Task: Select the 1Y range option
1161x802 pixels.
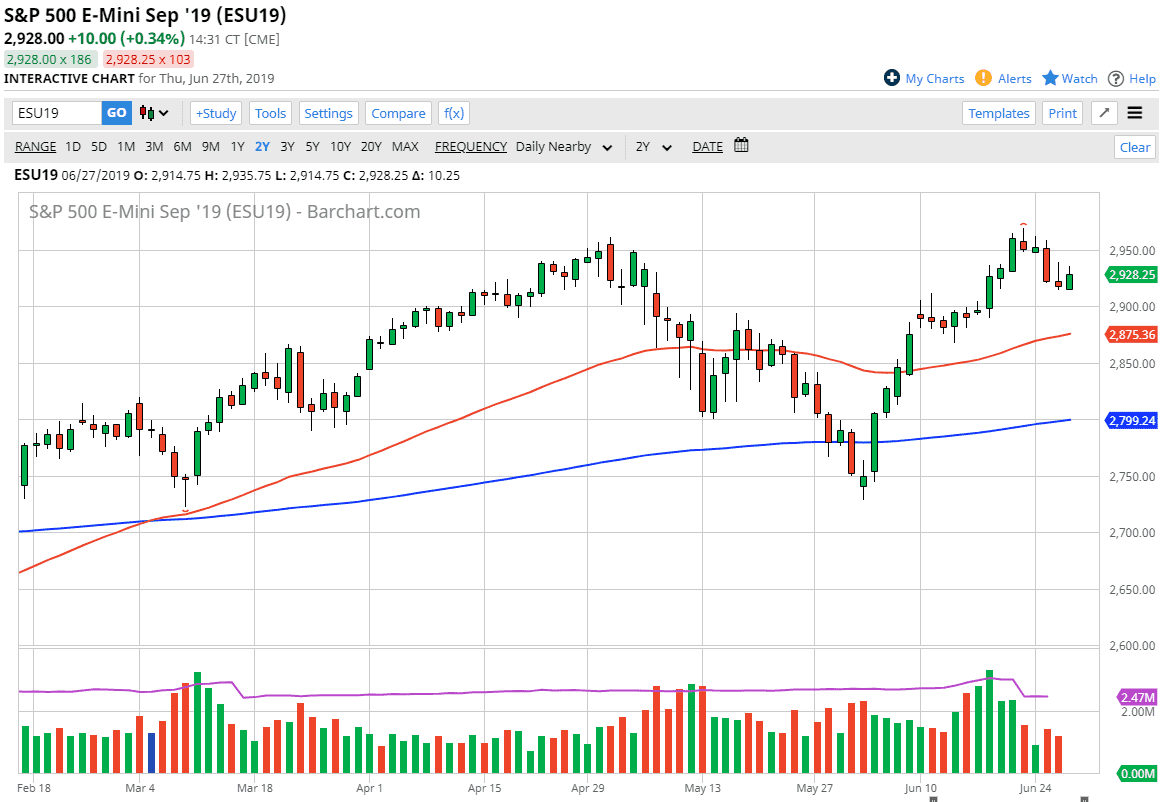Action: tap(237, 147)
